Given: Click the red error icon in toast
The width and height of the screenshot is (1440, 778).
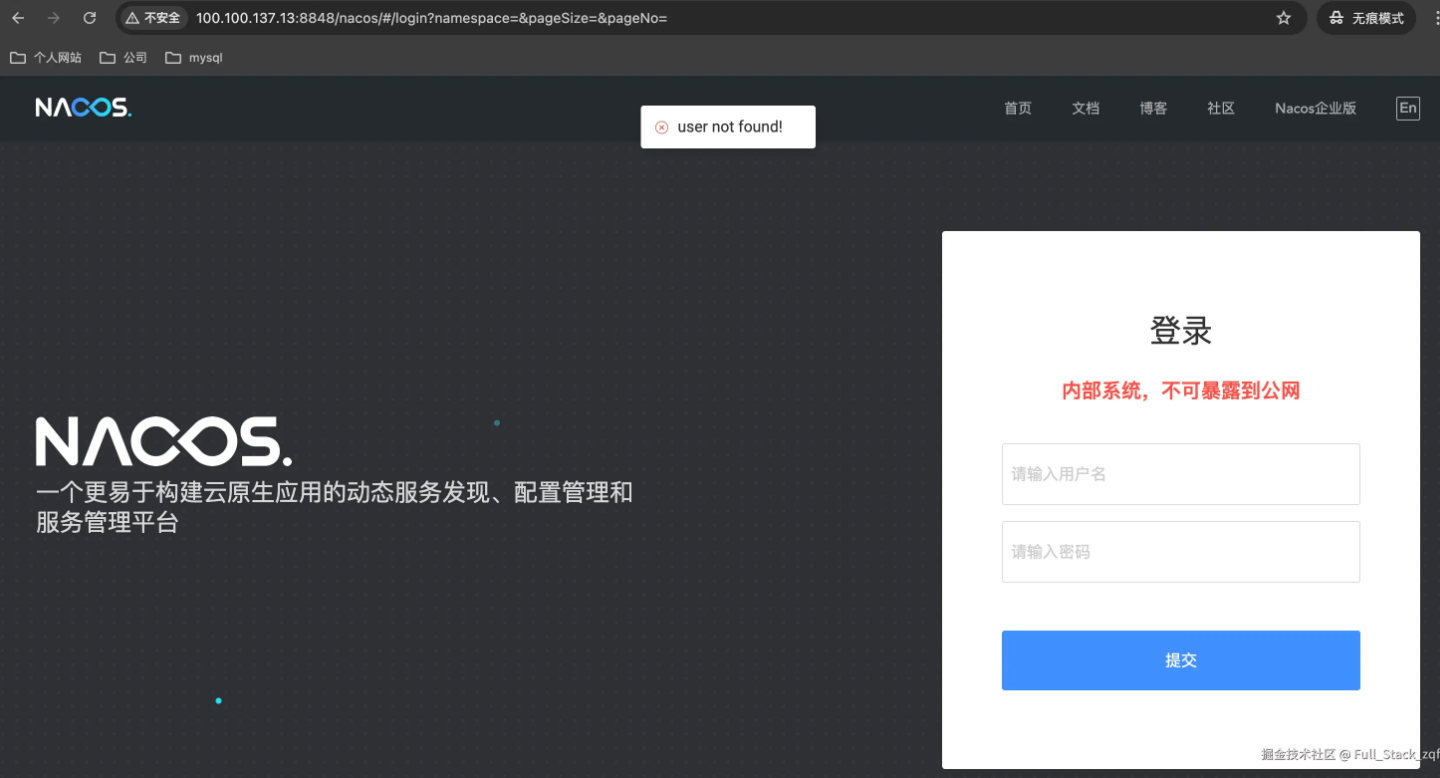Looking at the screenshot, I should (x=661, y=127).
